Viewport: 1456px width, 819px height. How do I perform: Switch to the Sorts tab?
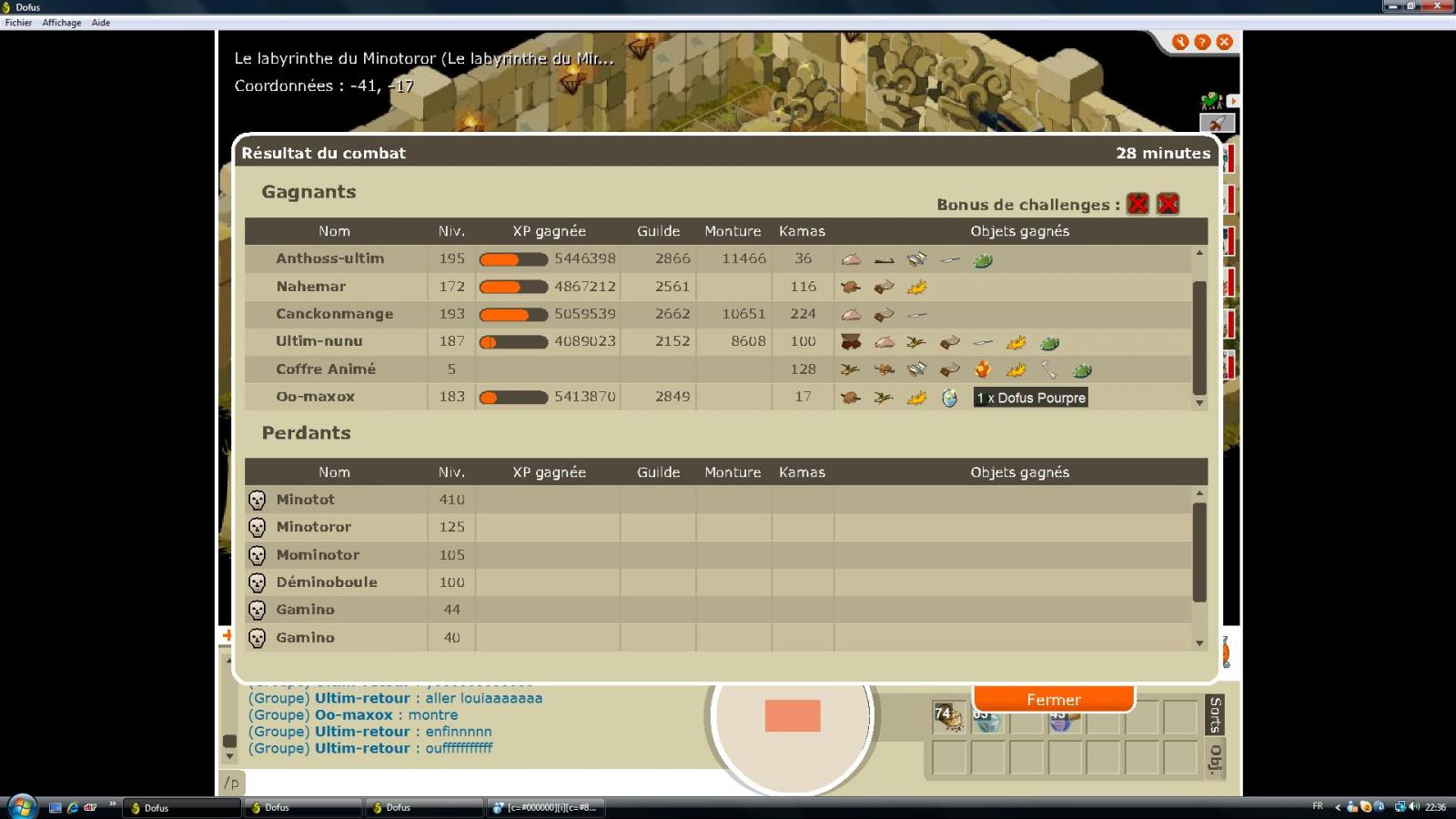pos(1215,714)
